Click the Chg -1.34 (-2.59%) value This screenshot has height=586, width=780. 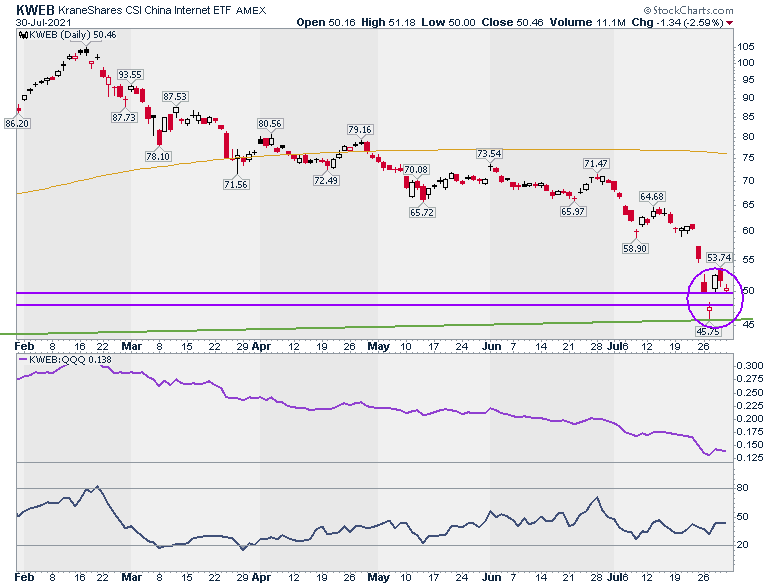tap(678, 22)
